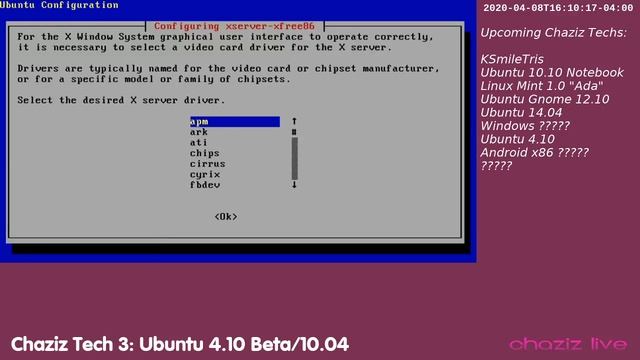This screenshot has width=640, height=360.
Task: Click 'KSmileTris' in the upcoming list
Action: pyautogui.click(x=512, y=59)
